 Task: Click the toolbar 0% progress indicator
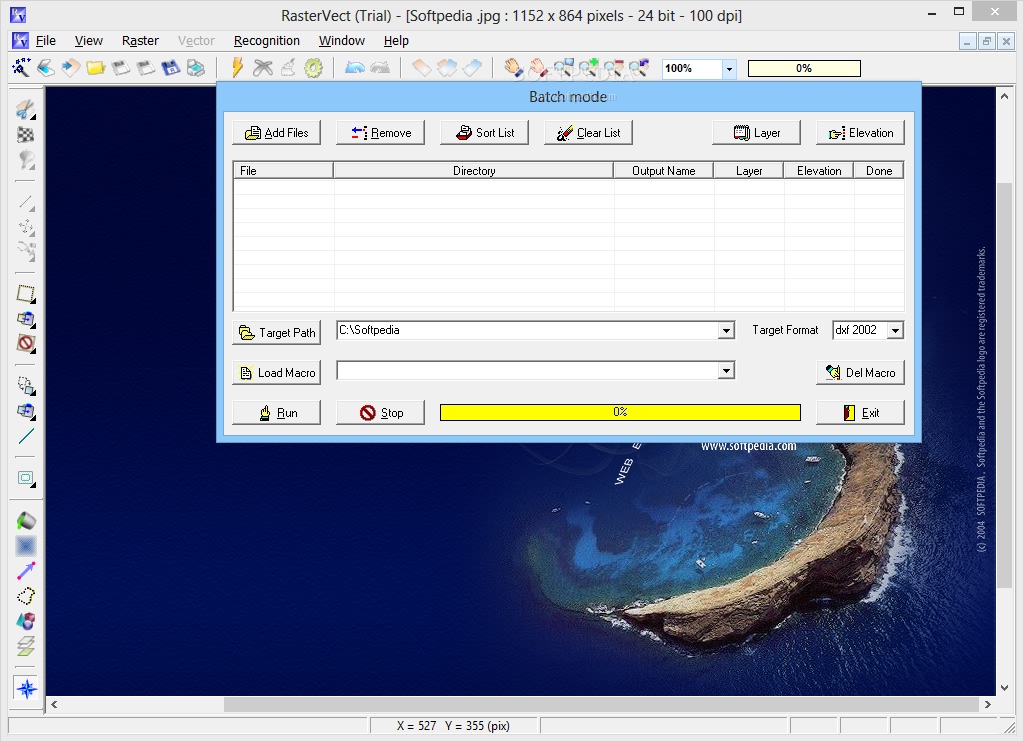click(x=804, y=68)
